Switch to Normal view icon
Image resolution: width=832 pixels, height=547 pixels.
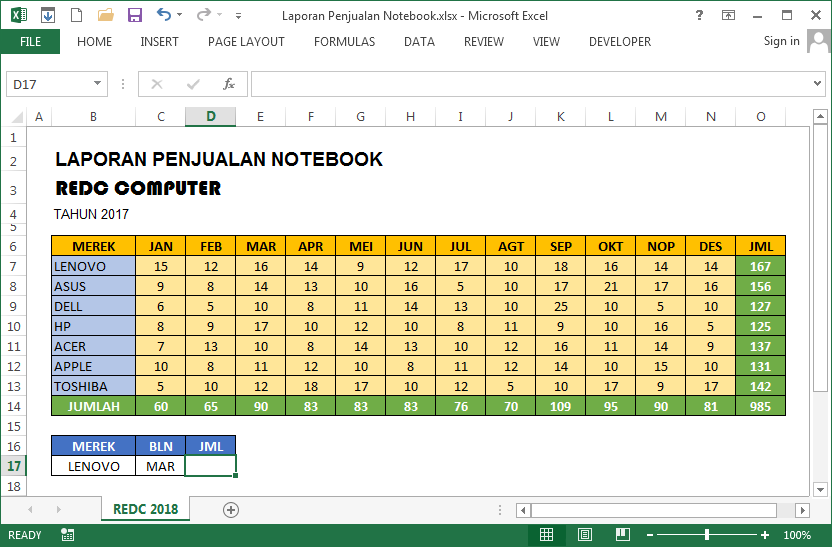(547, 535)
